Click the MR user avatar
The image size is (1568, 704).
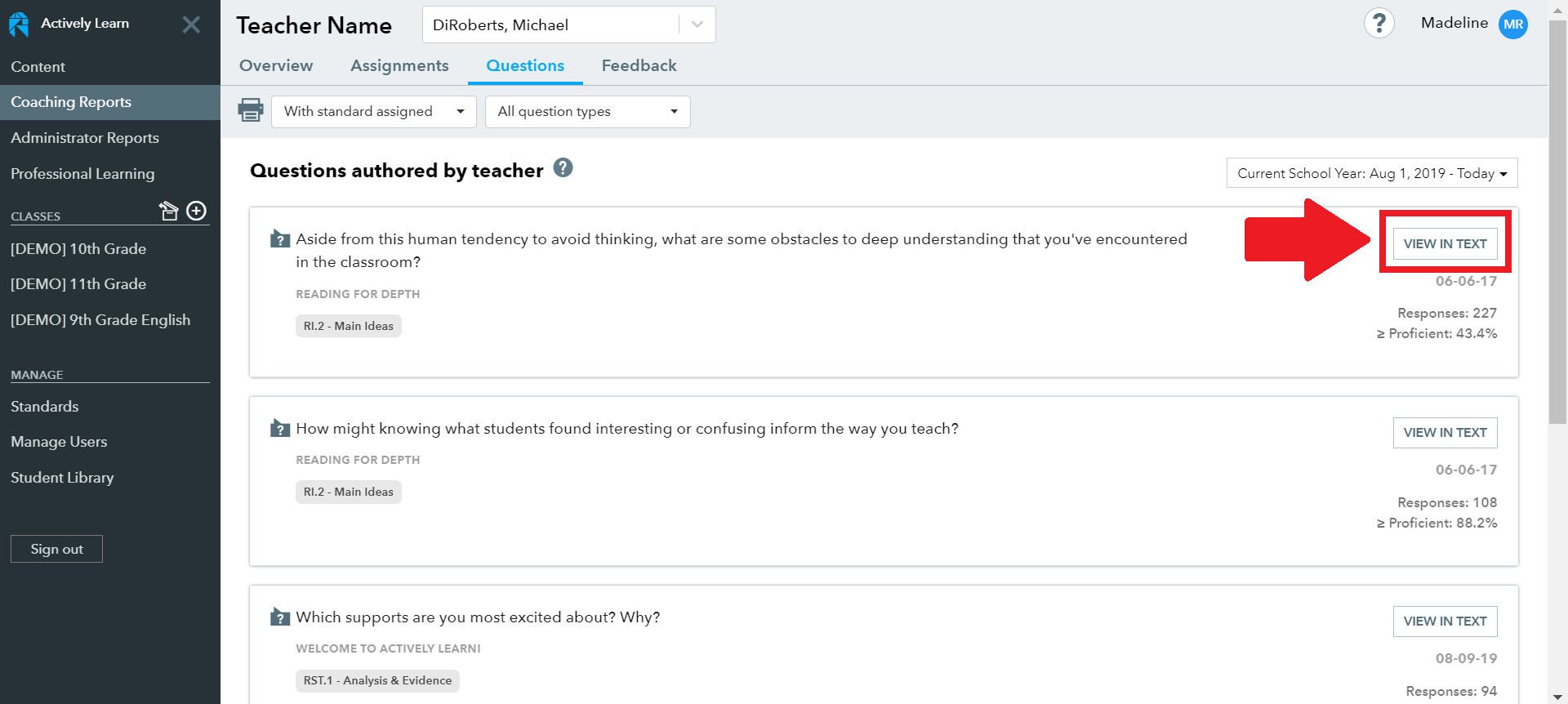(x=1513, y=25)
